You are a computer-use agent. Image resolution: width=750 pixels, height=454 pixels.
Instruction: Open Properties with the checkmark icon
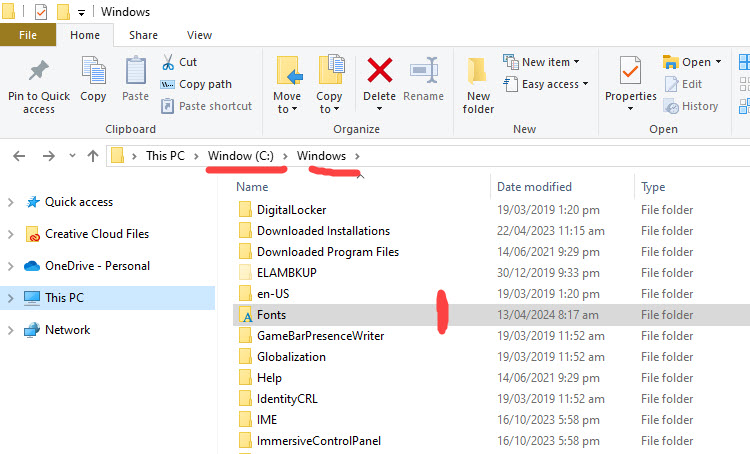(630, 72)
